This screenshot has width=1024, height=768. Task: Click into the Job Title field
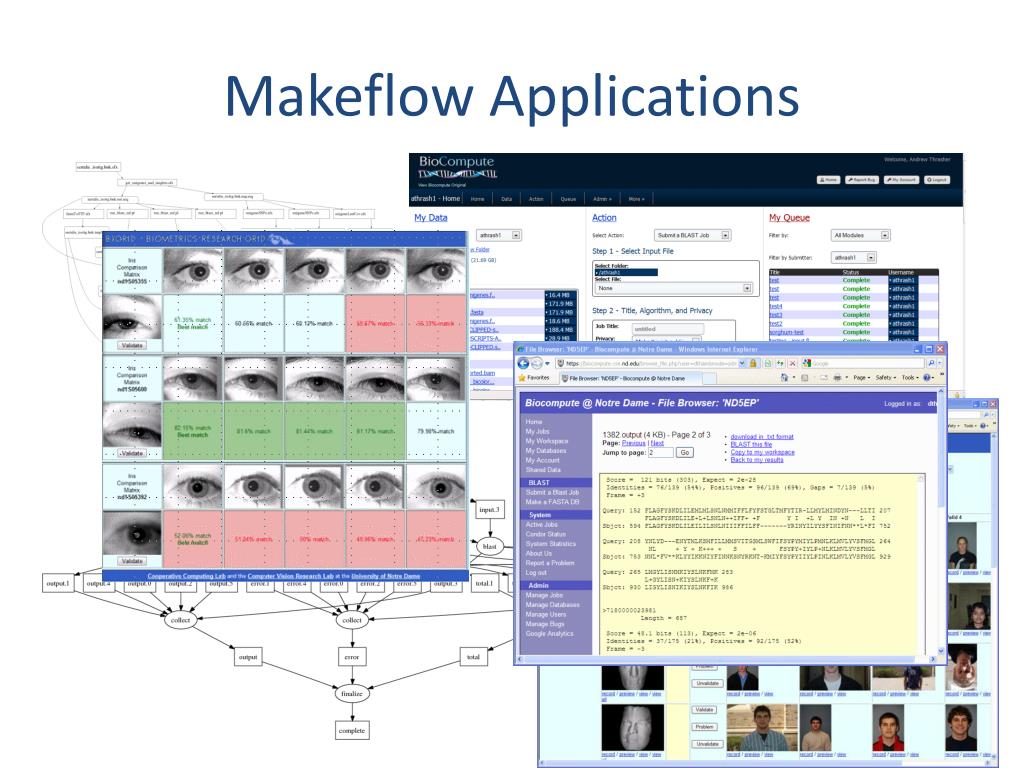(x=667, y=329)
